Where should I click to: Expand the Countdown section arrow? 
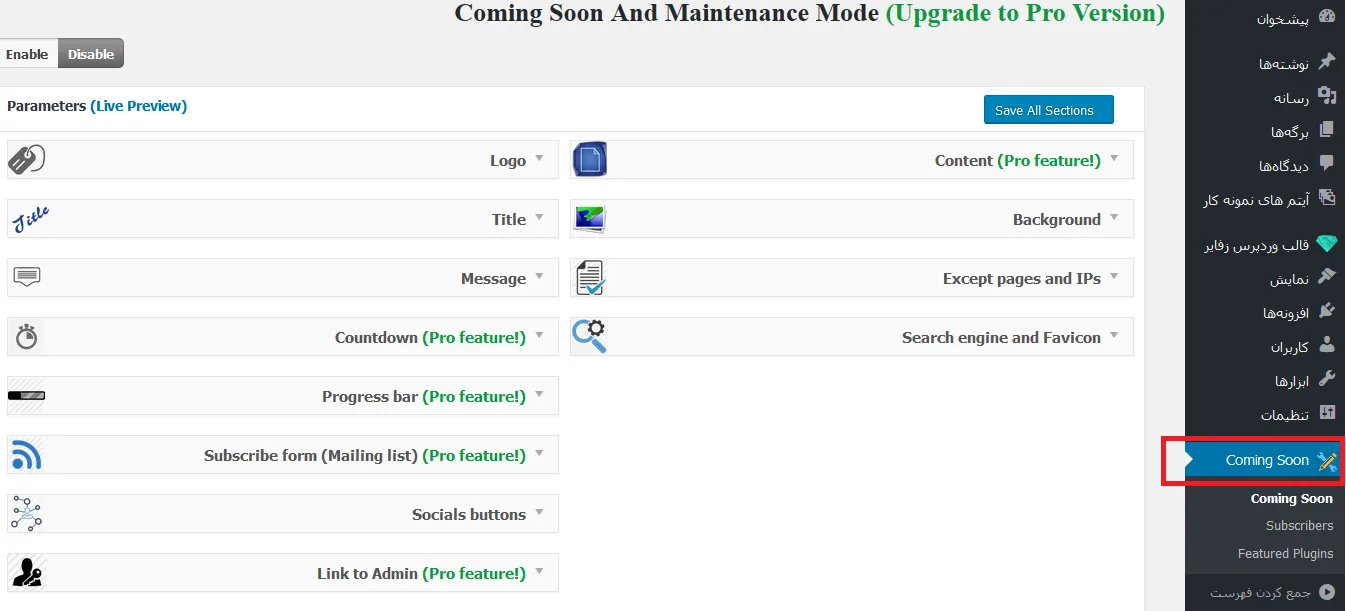tap(539, 335)
